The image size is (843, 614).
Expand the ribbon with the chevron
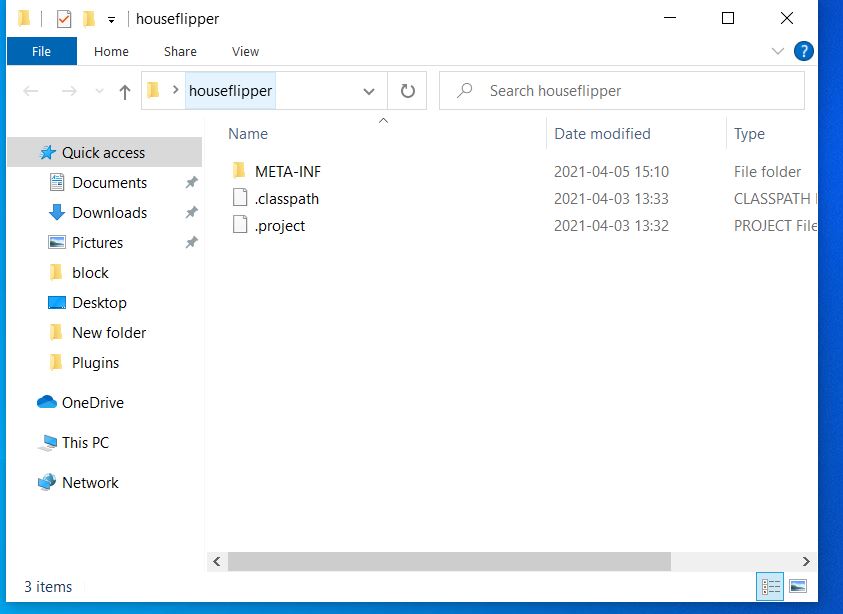point(777,52)
